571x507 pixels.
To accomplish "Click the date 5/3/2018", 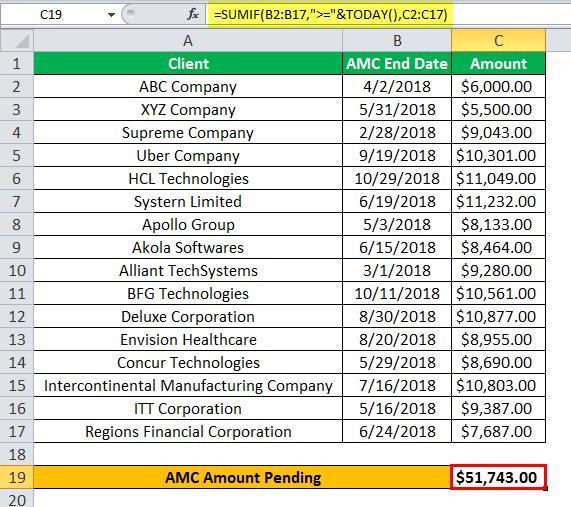I will [x=397, y=224].
